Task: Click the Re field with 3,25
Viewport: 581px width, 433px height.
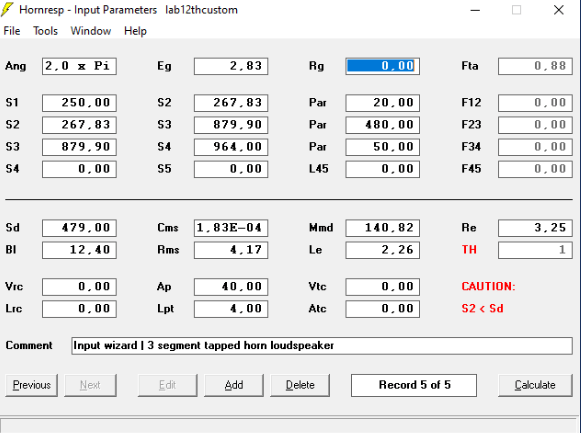Action: (535, 228)
